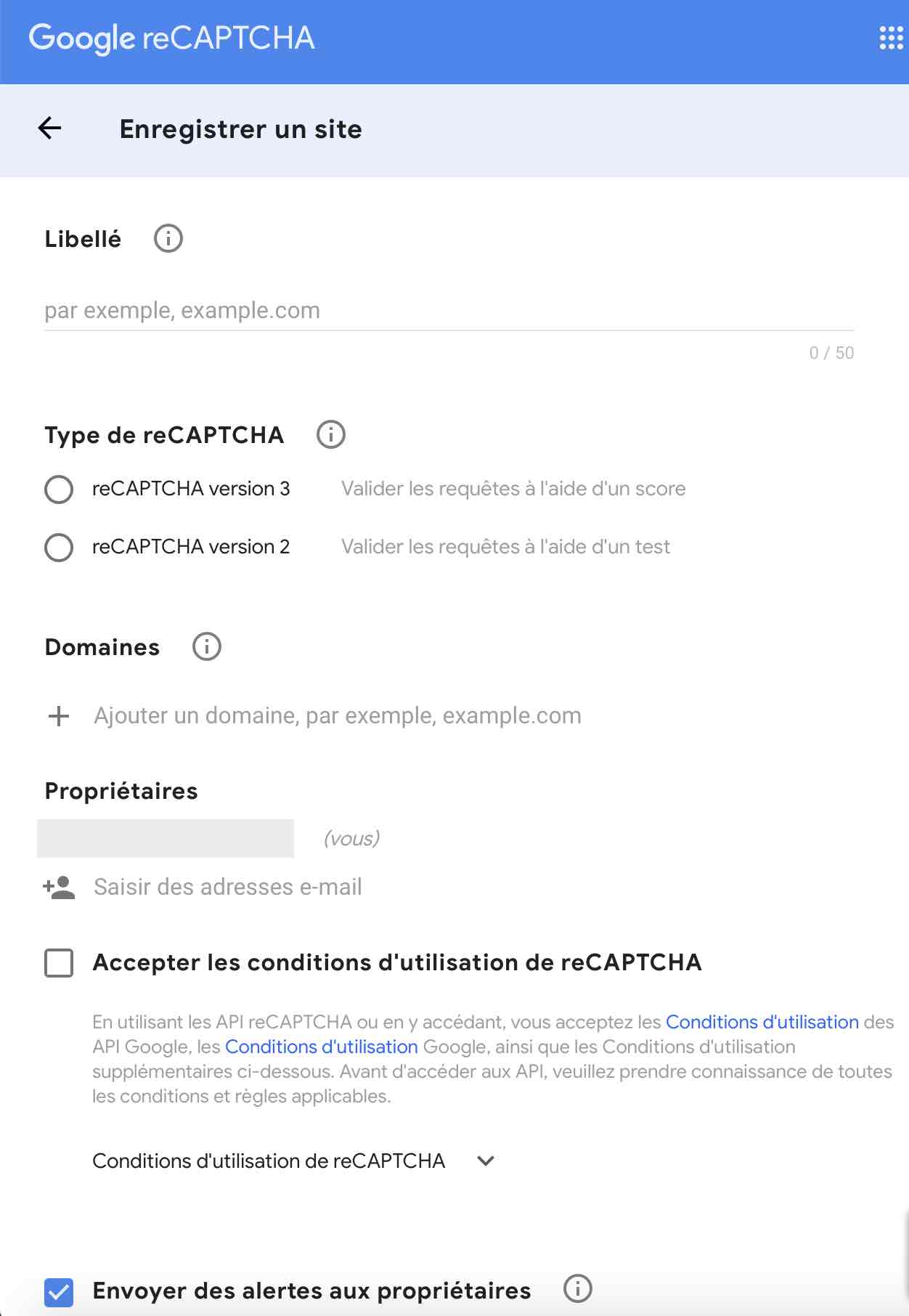909x1316 pixels.
Task: Click the info icon next to Libellé
Action: pos(168,237)
